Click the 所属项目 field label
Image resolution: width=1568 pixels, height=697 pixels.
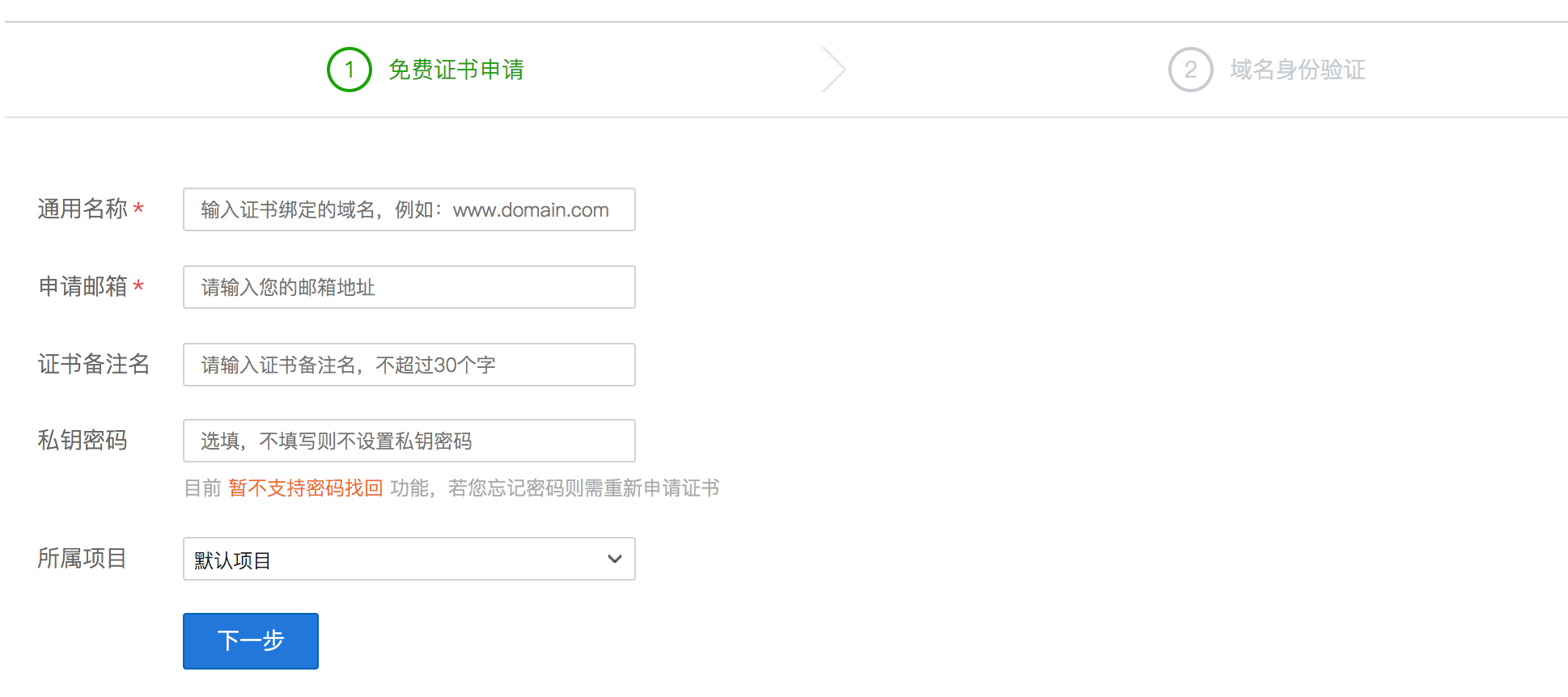coord(83,558)
